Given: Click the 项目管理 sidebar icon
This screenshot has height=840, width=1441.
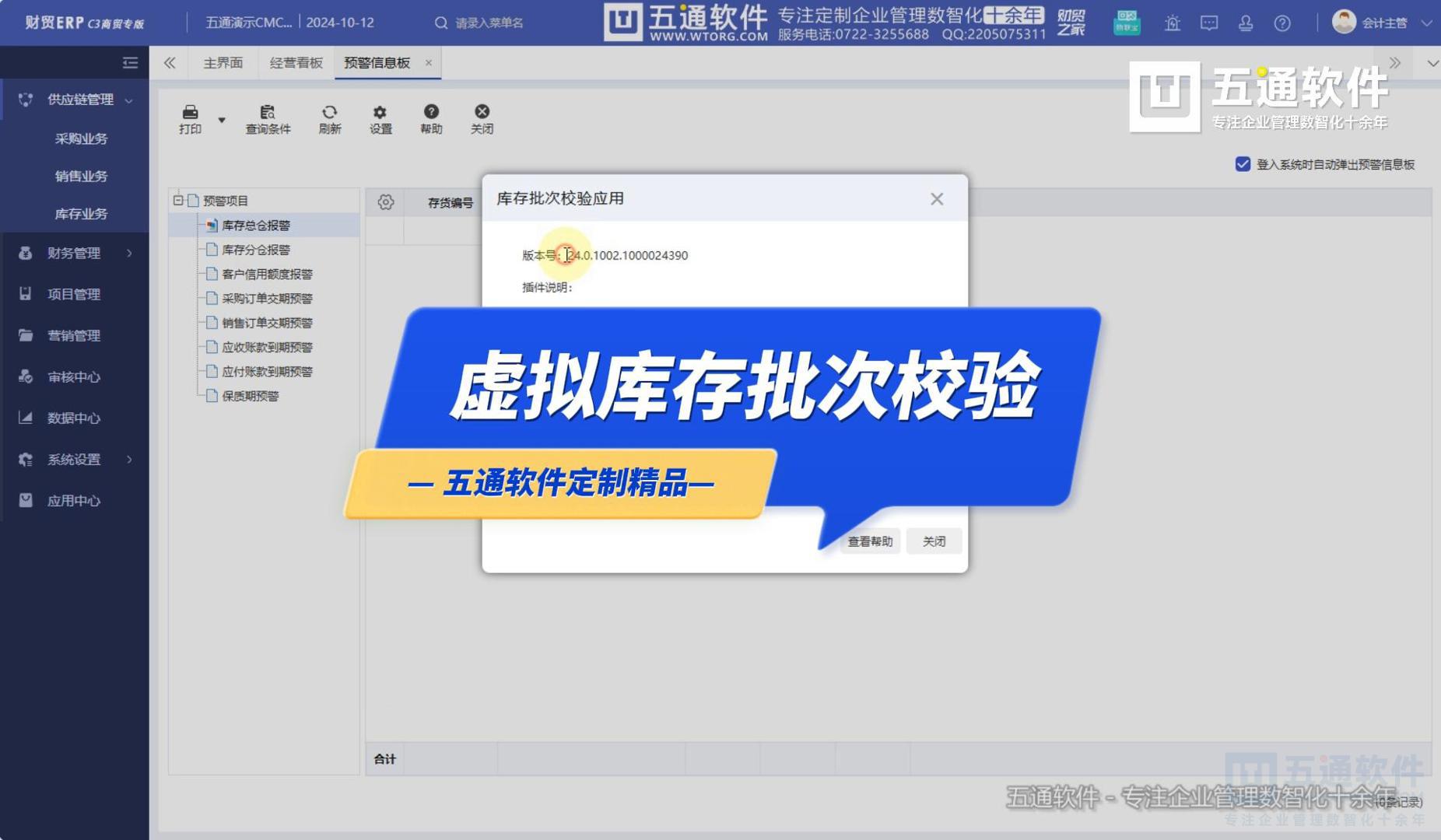Looking at the screenshot, I should pos(26,294).
